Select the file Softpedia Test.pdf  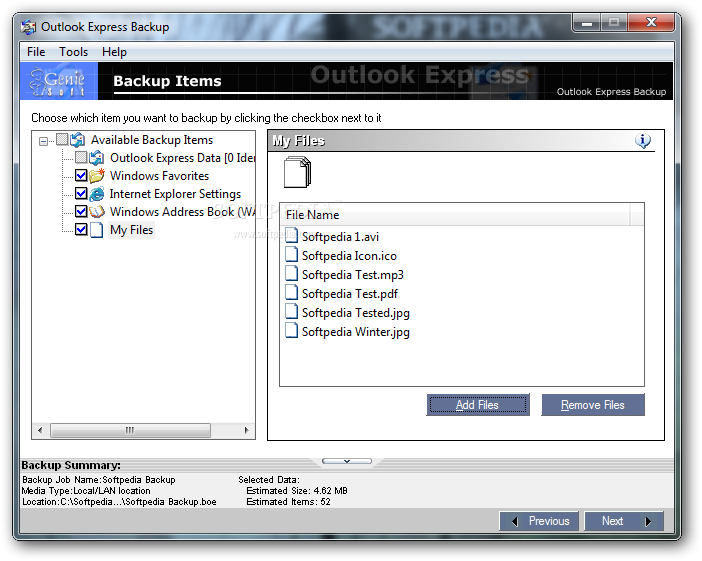tap(350, 294)
